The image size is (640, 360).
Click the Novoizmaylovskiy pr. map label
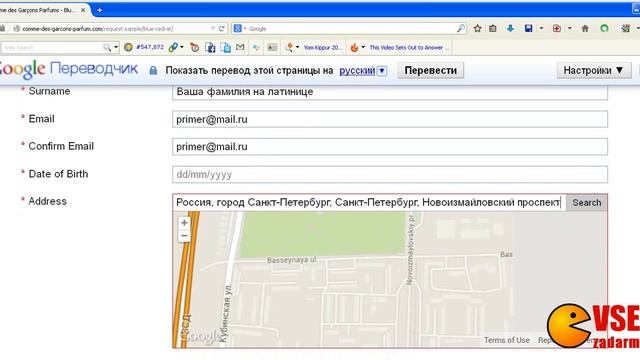coord(410,249)
